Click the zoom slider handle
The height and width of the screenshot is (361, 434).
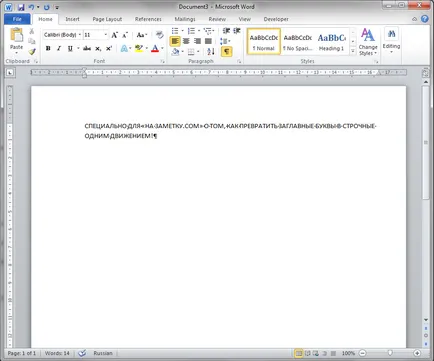[390, 353]
